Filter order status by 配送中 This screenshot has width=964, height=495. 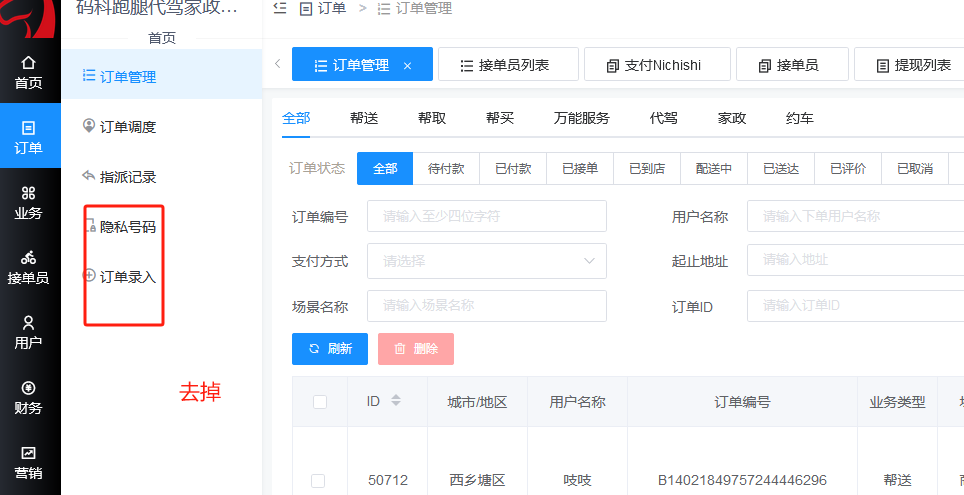tap(714, 168)
